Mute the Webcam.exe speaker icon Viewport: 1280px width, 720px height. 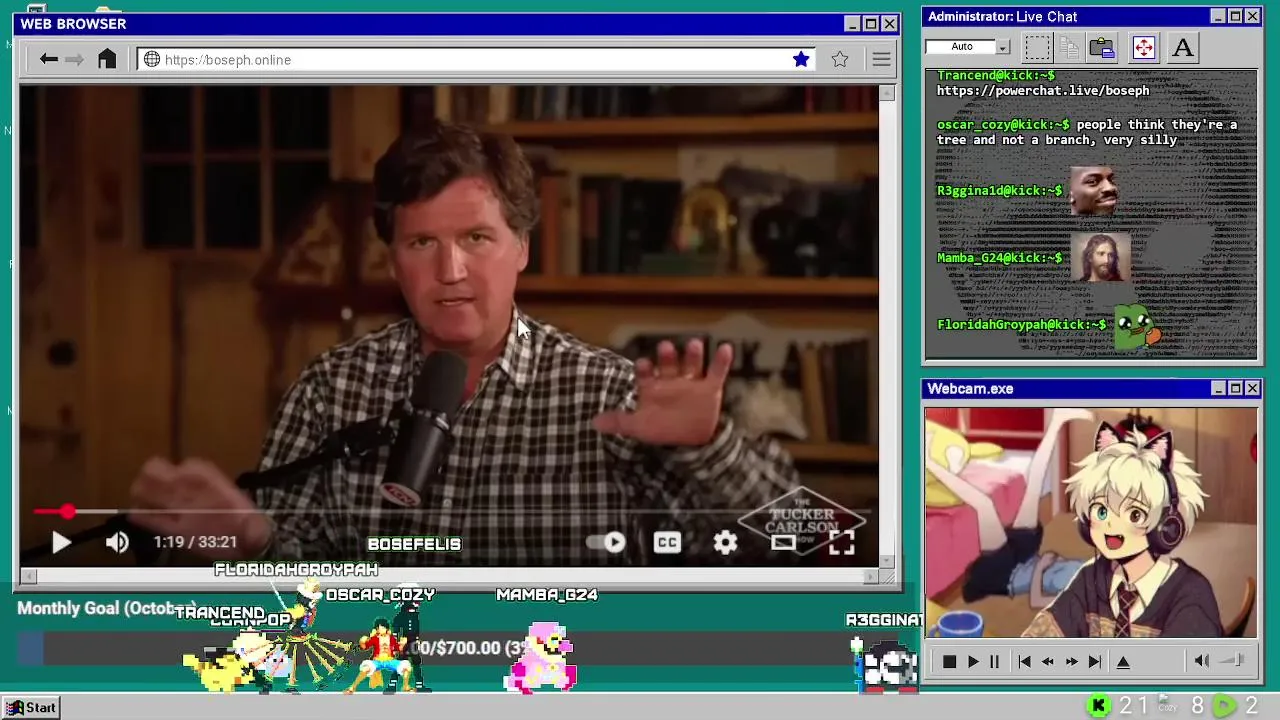(x=1202, y=661)
